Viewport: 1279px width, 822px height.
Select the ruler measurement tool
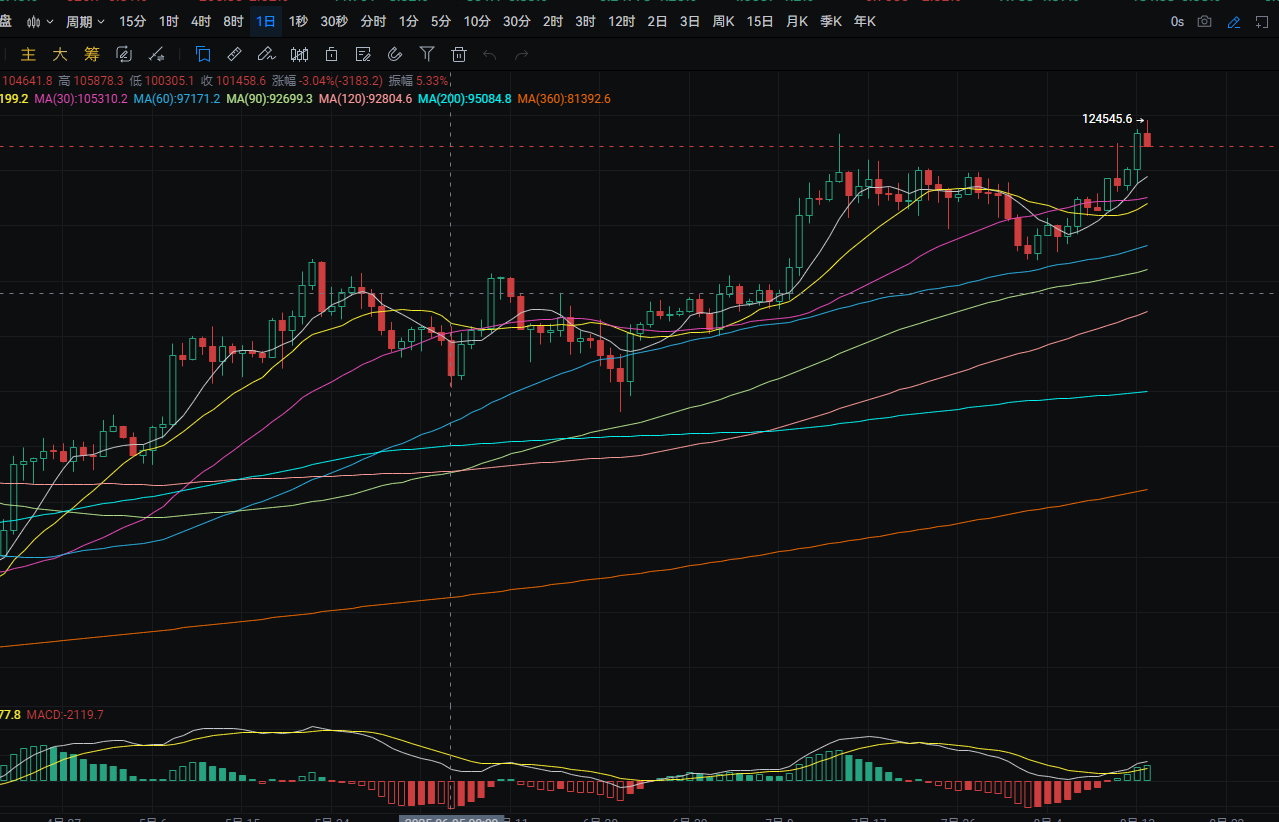coord(235,54)
